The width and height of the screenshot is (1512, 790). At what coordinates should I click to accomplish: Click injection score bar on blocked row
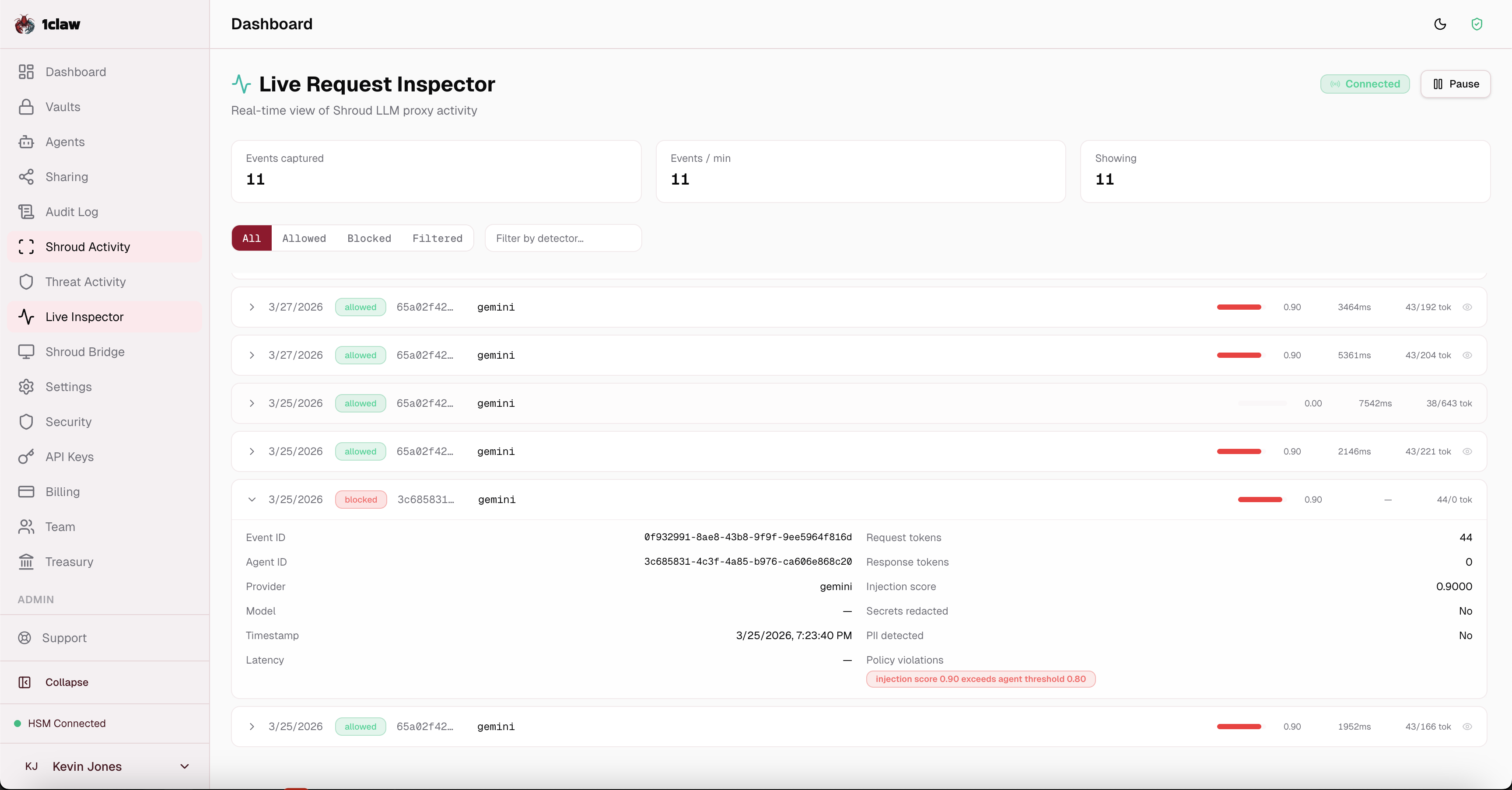1260,500
